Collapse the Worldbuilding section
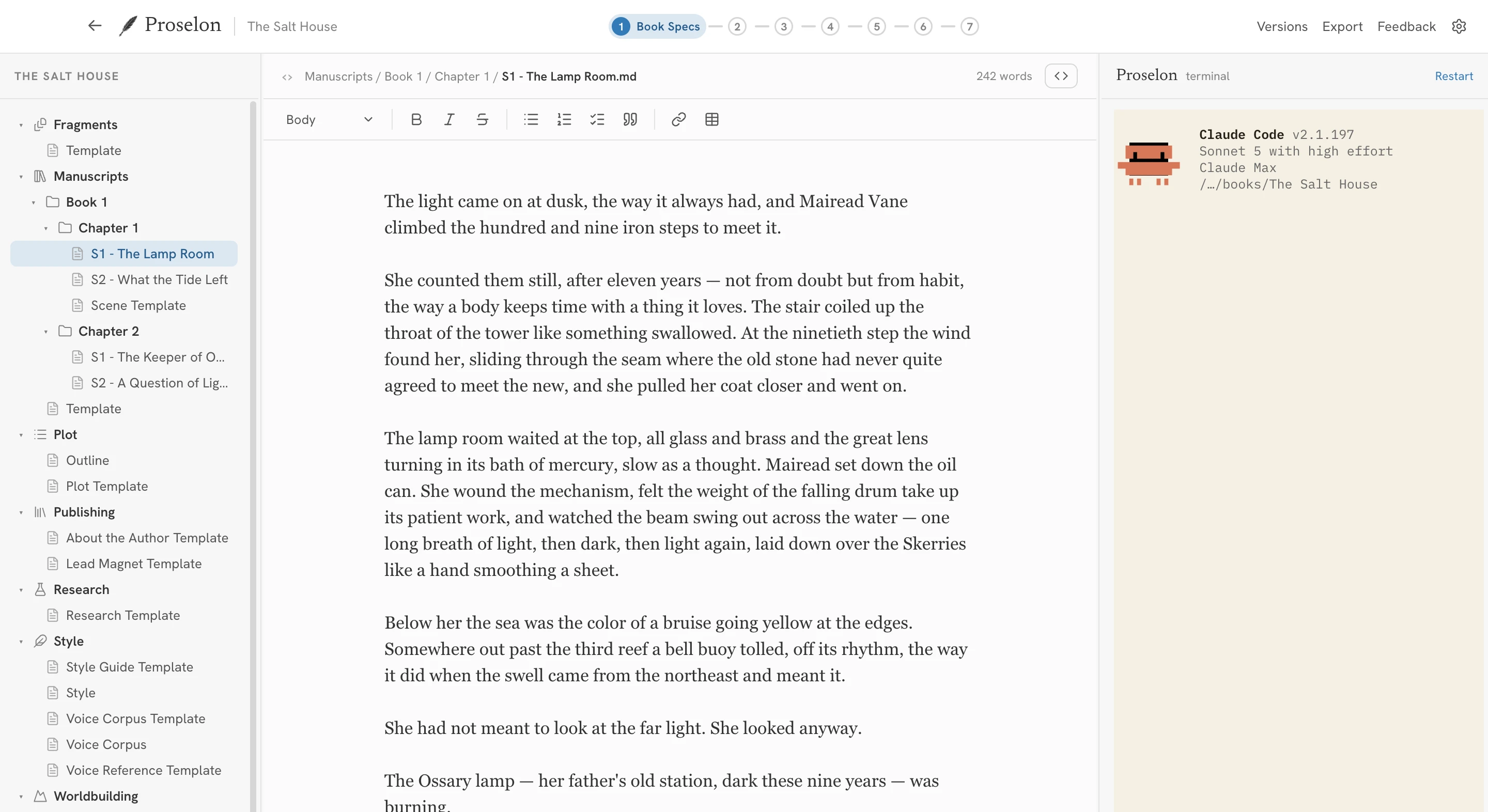The image size is (1488, 812). 21,797
